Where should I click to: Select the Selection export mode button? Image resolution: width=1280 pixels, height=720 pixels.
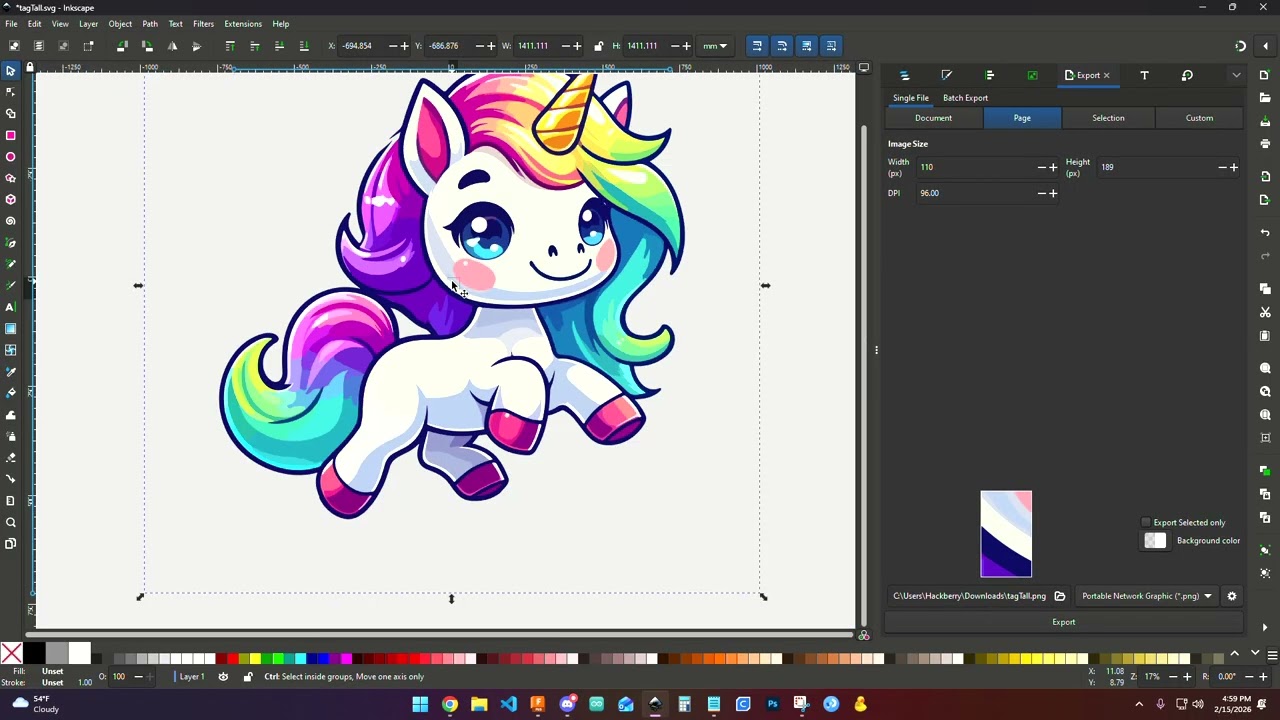tap(1108, 118)
